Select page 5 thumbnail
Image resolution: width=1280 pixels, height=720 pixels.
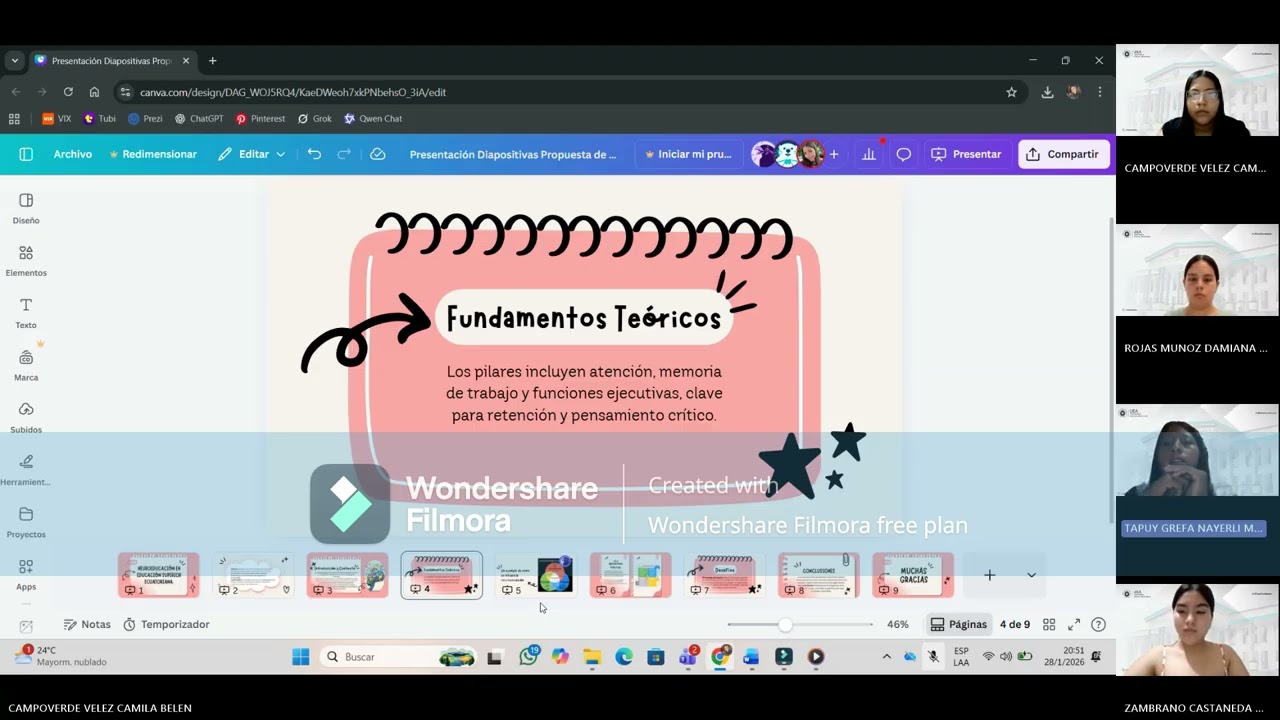pos(536,575)
